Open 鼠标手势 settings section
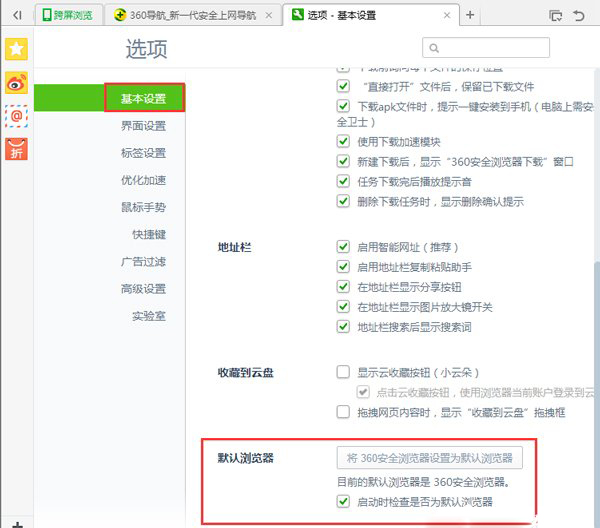The image size is (600, 528). pos(143,207)
